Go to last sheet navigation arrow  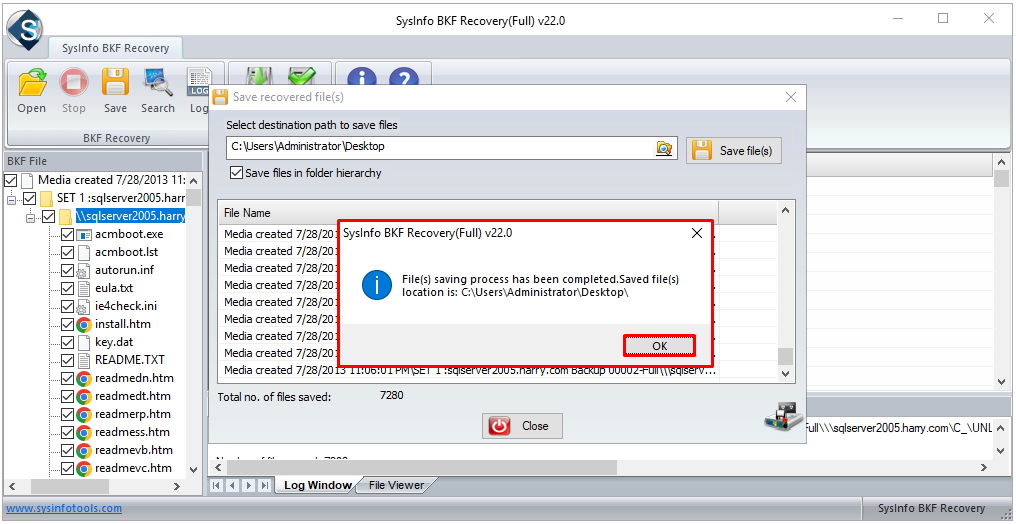(264, 485)
